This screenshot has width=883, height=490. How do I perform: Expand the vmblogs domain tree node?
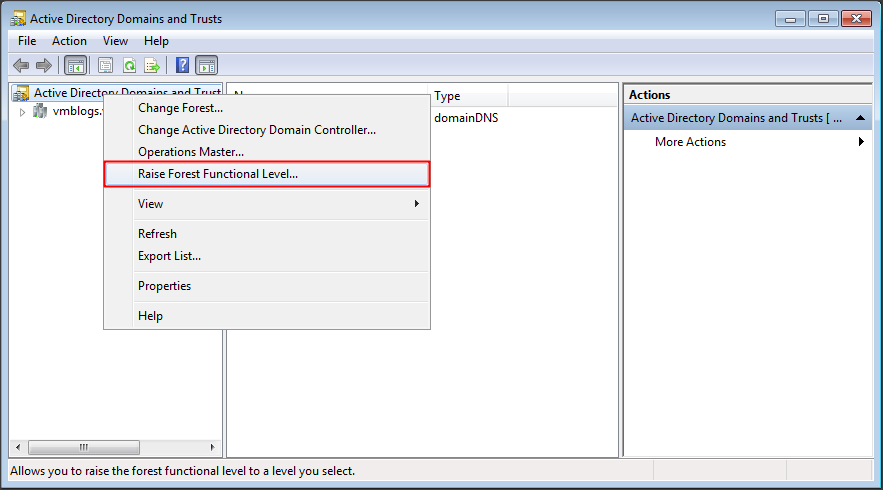click(x=23, y=112)
